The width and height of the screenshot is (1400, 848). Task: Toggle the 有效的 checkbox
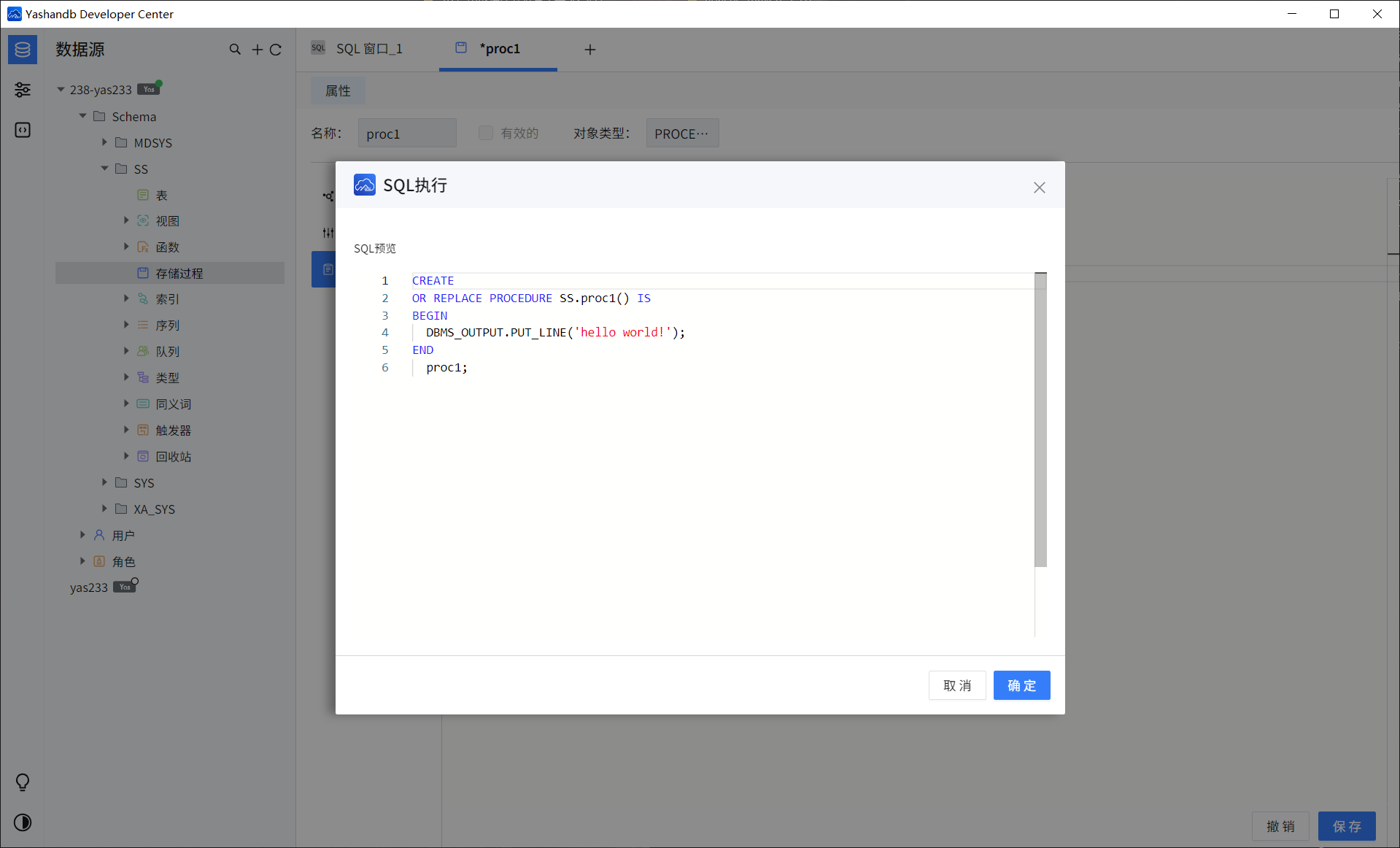pos(486,133)
